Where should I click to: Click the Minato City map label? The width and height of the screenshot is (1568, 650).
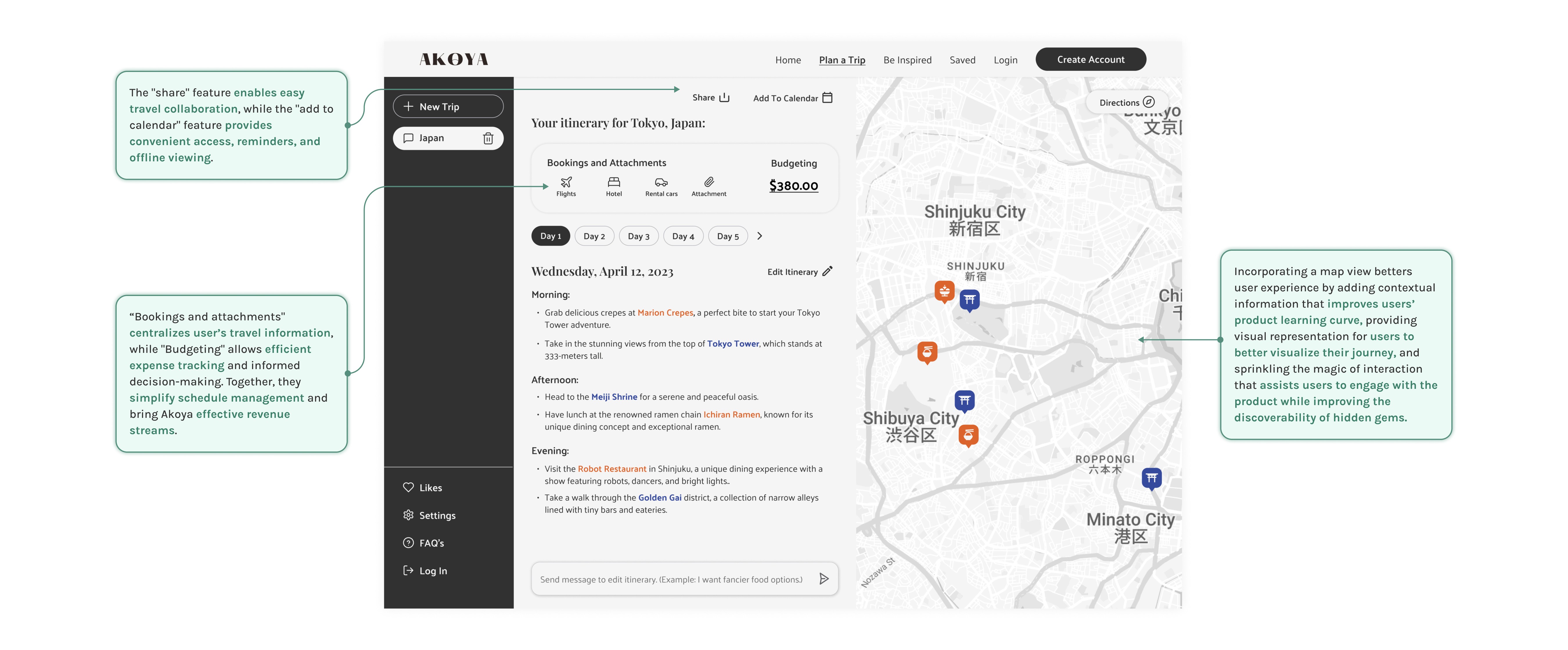1130,527
